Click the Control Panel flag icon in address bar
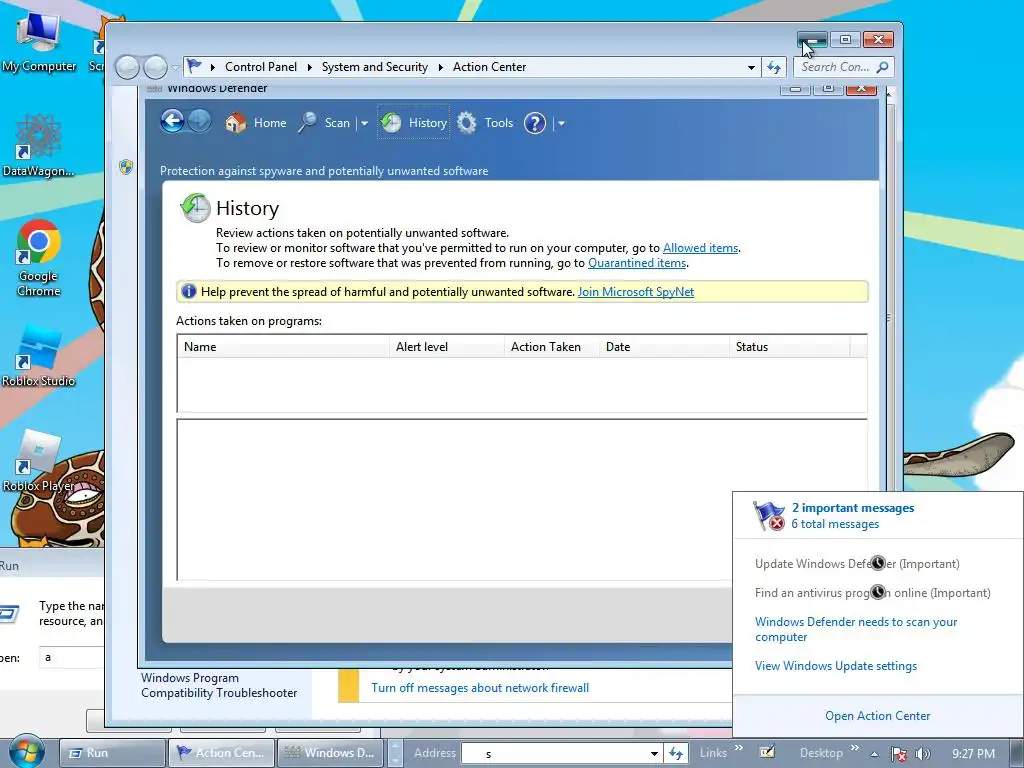Viewport: 1024px width, 768px height. [x=194, y=66]
